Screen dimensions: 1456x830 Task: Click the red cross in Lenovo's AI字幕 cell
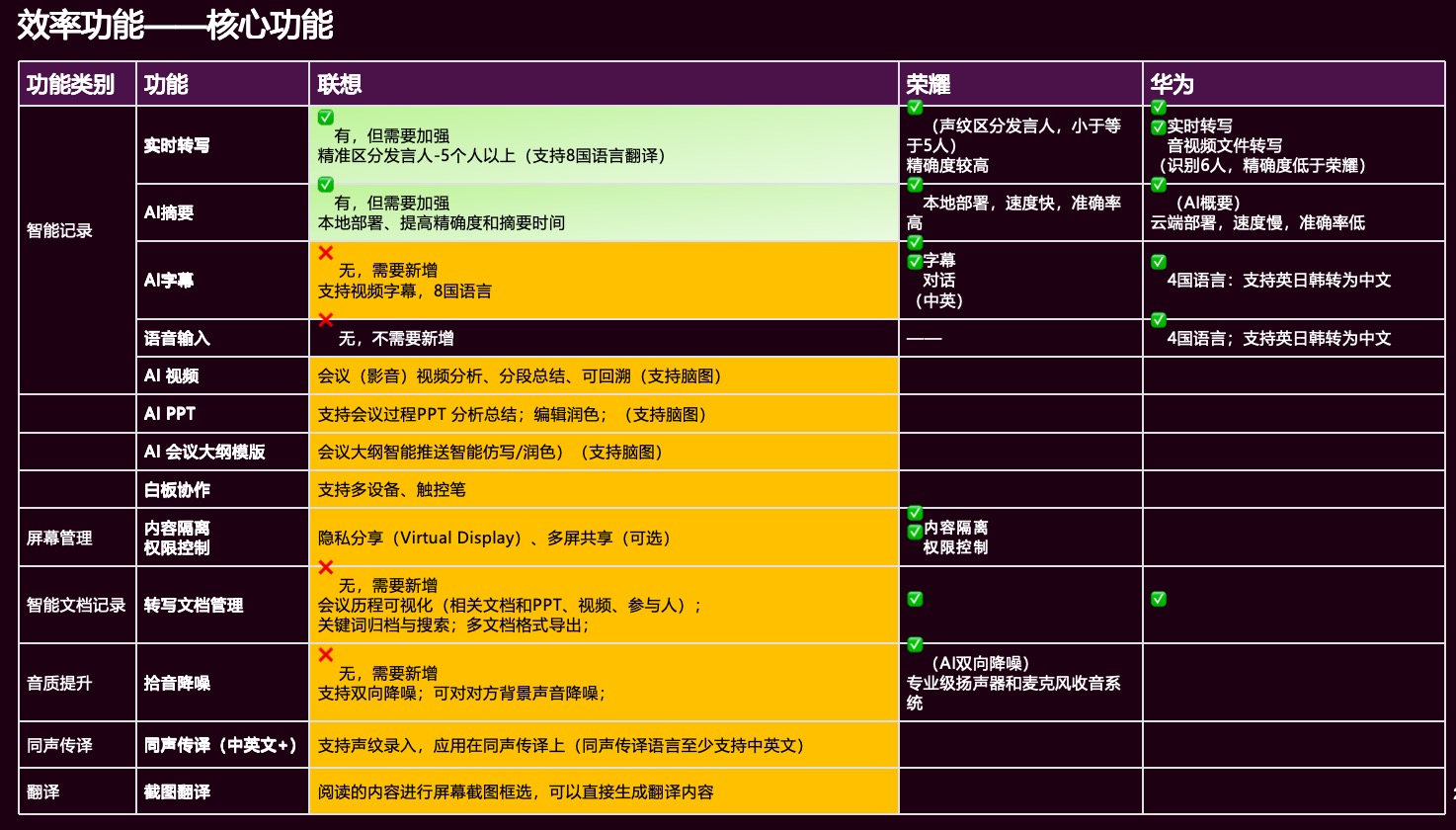point(326,252)
